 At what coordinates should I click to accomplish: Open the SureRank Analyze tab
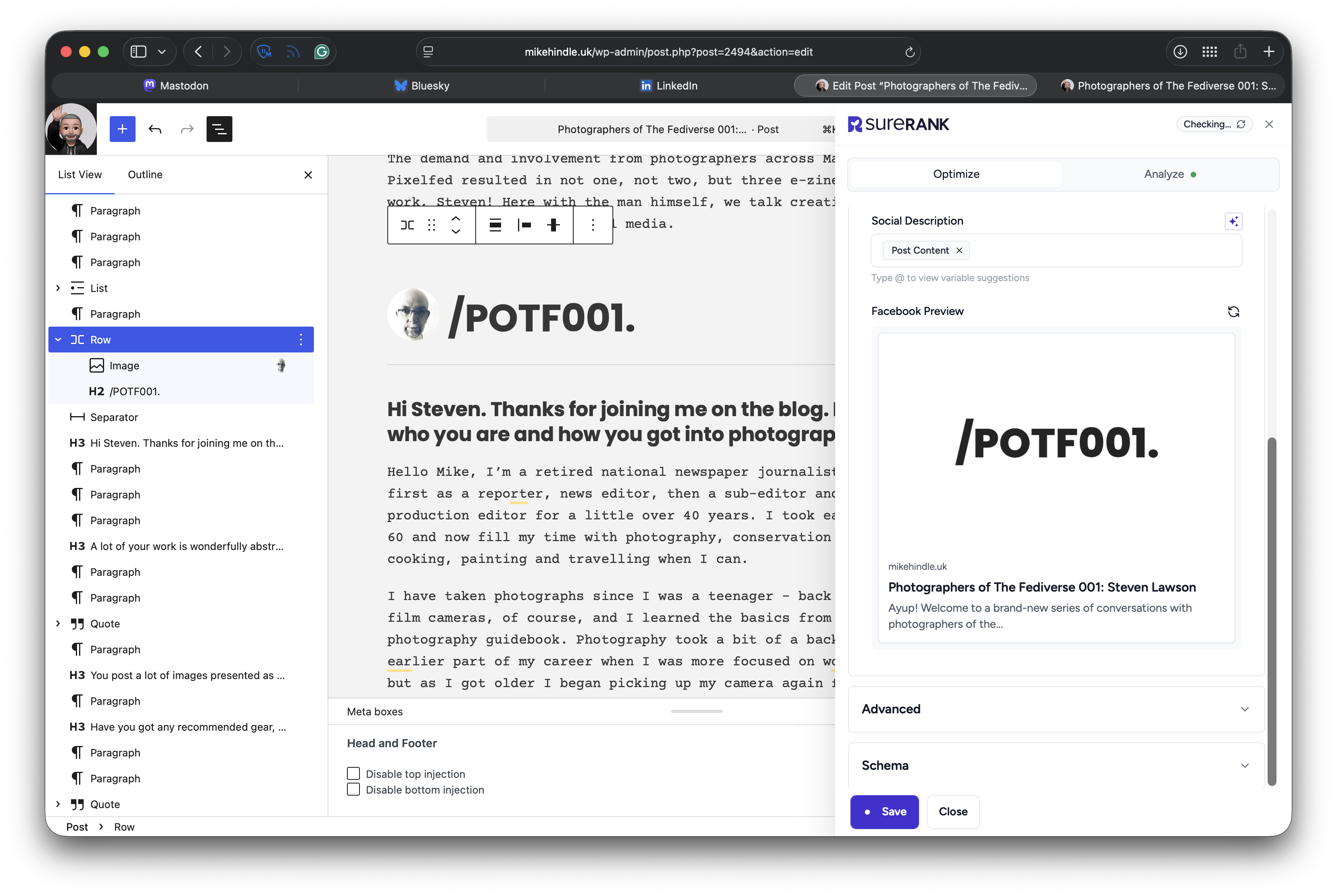(x=1170, y=174)
